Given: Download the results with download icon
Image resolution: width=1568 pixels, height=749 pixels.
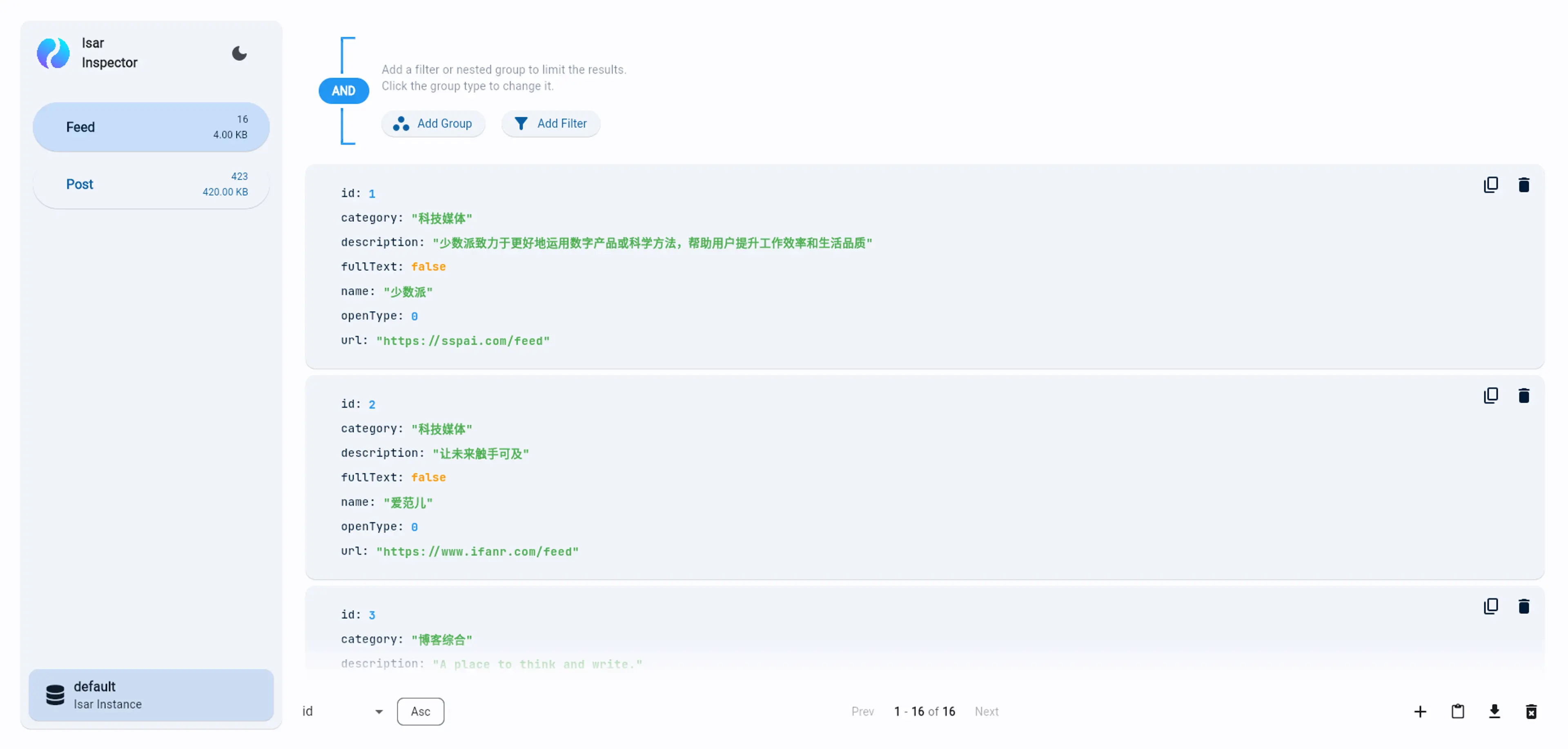Looking at the screenshot, I should (x=1494, y=711).
